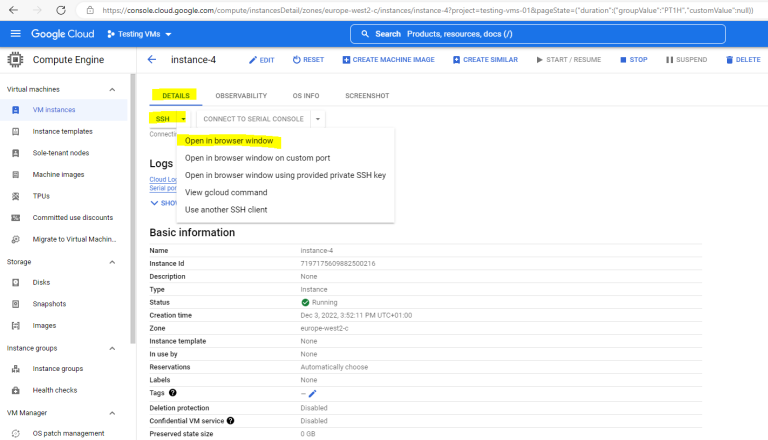This screenshot has width=768, height=440.
Task: Select Open in browser window
Action: click(x=286, y=141)
